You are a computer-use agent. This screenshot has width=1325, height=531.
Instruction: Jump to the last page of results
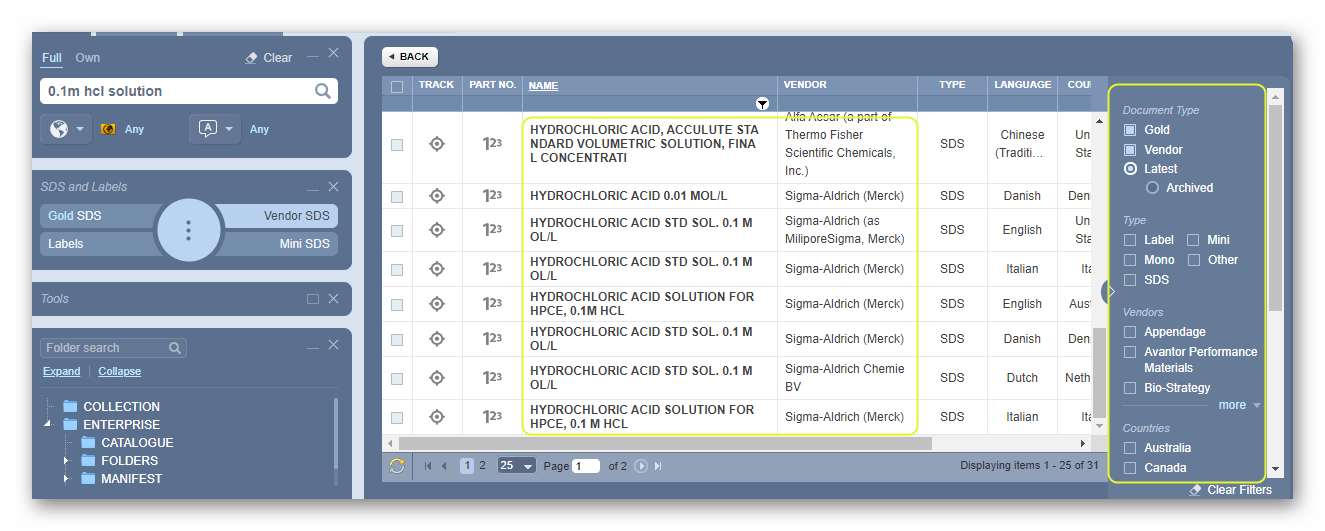point(658,466)
